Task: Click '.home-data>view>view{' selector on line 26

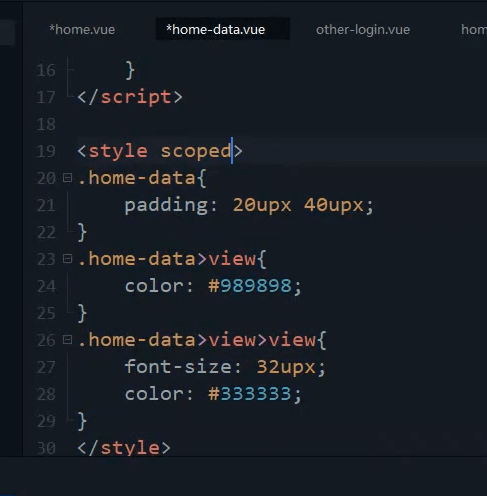Action: pyautogui.click(x=202, y=340)
